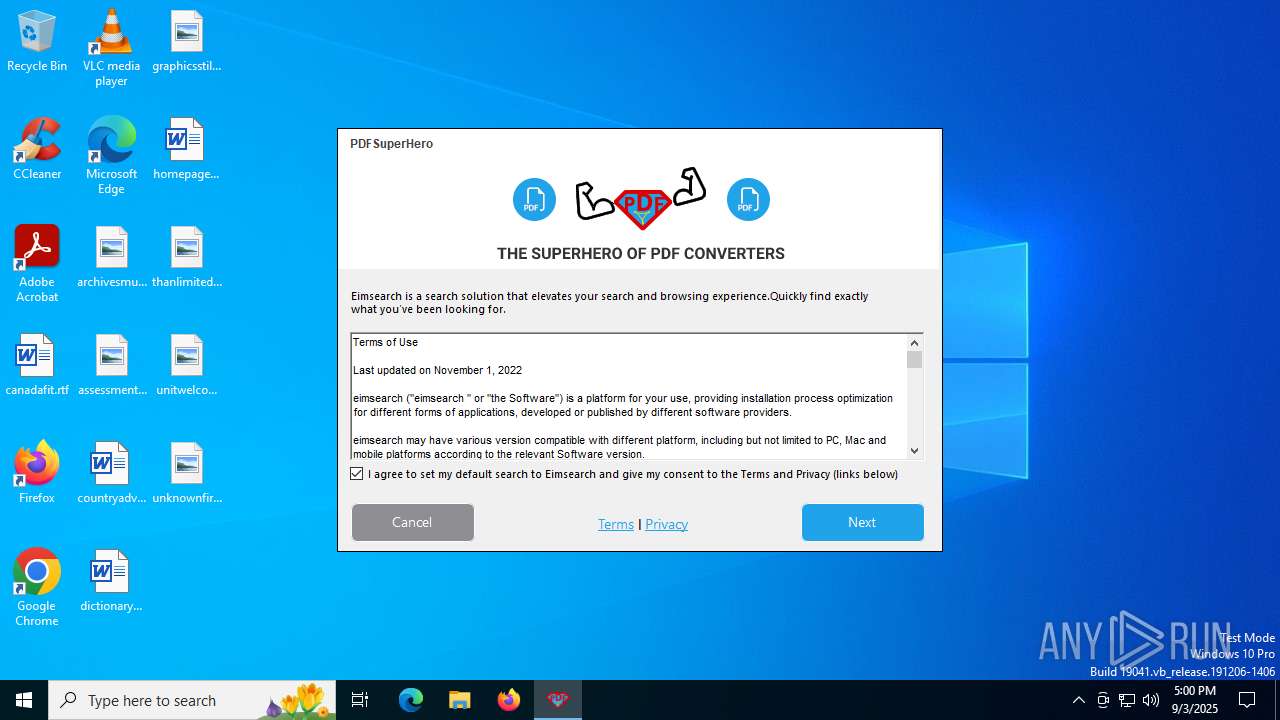
Task: Open Google Chrome desktop shortcut
Action: (x=37, y=588)
